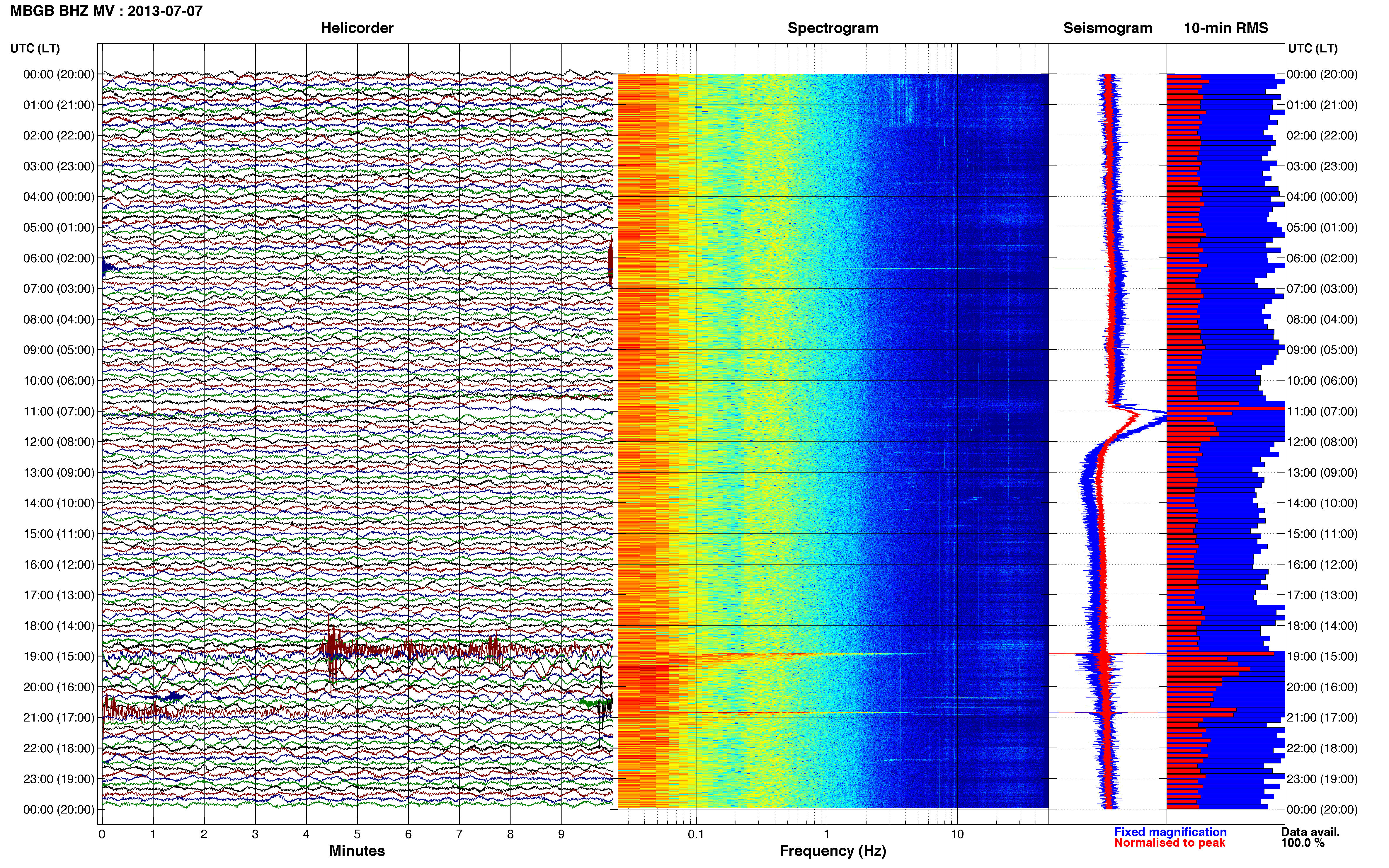Screen dimensions: 1389x868
Task: Click the left '20:00 (16:00)' time label
Action: point(59,687)
